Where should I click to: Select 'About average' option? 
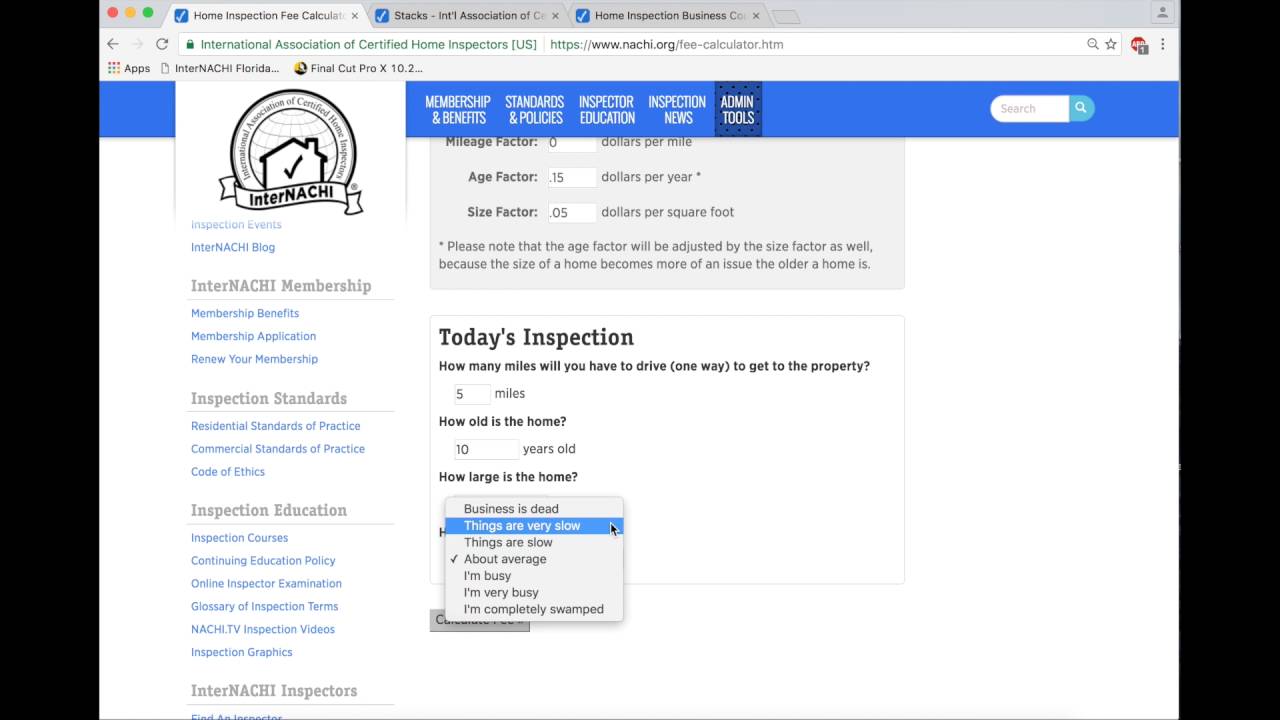tap(534, 559)
